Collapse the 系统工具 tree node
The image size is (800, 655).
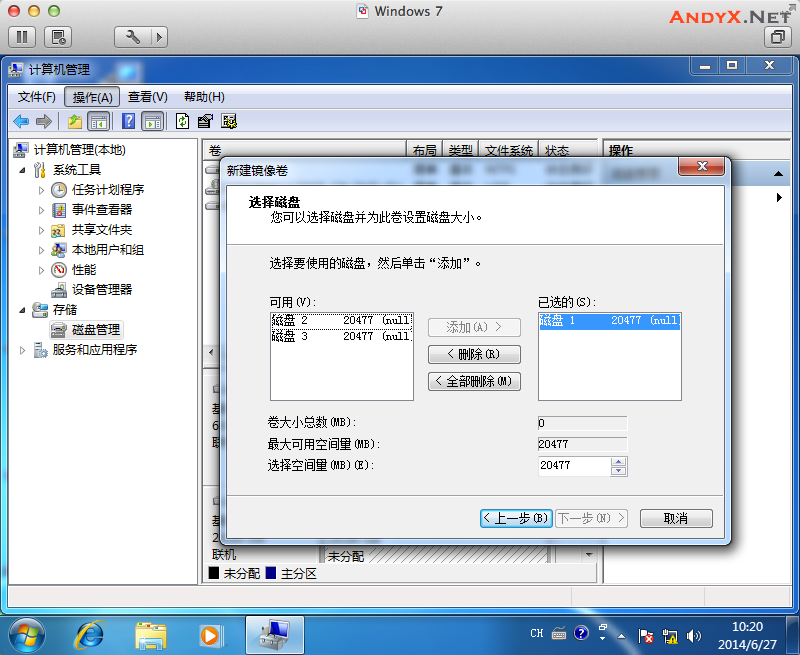[23, 170]
